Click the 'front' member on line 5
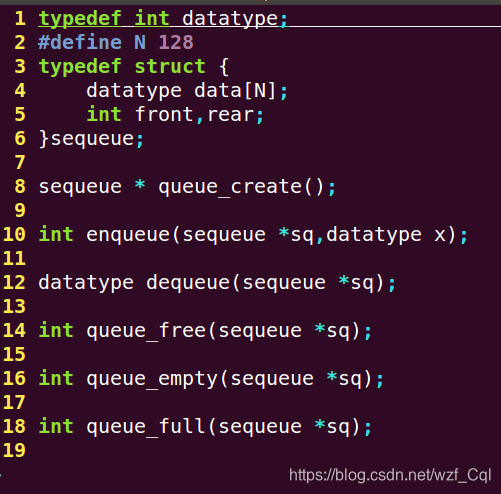 164,114
